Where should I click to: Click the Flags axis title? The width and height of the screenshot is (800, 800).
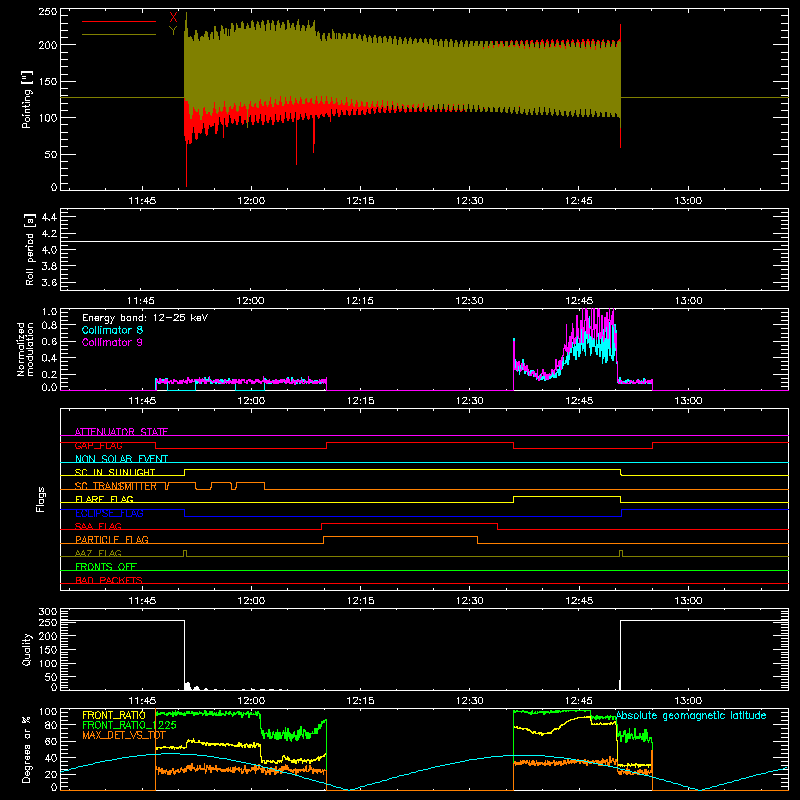[x=40, y=499]
